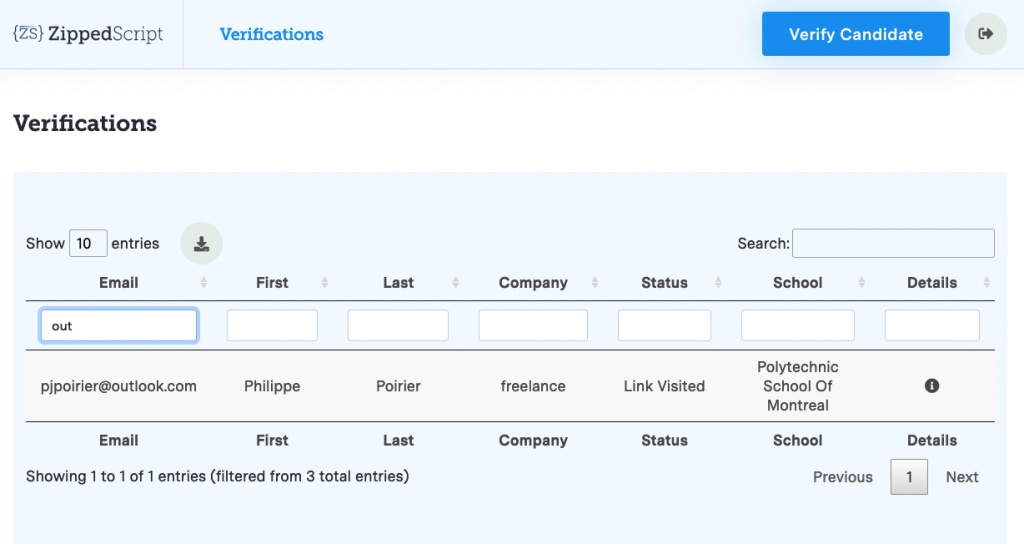Sort by Company column header
The width and height of the screenshot is (1024, 544).
click(x=533, y=283)
